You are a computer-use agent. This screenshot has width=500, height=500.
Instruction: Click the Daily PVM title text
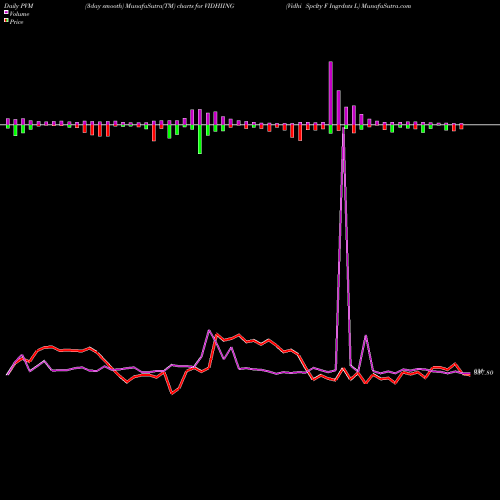[19, 6]
